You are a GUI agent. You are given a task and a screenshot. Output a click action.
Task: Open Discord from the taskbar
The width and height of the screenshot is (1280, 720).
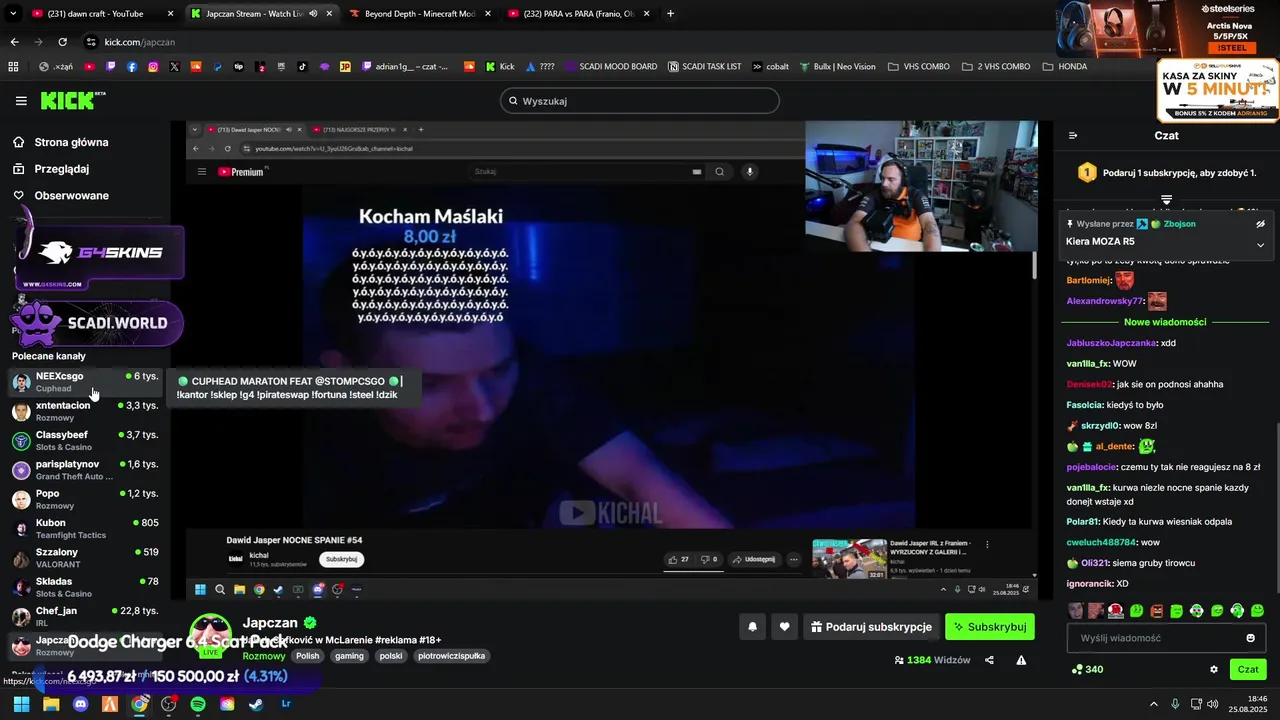[80, 704]
